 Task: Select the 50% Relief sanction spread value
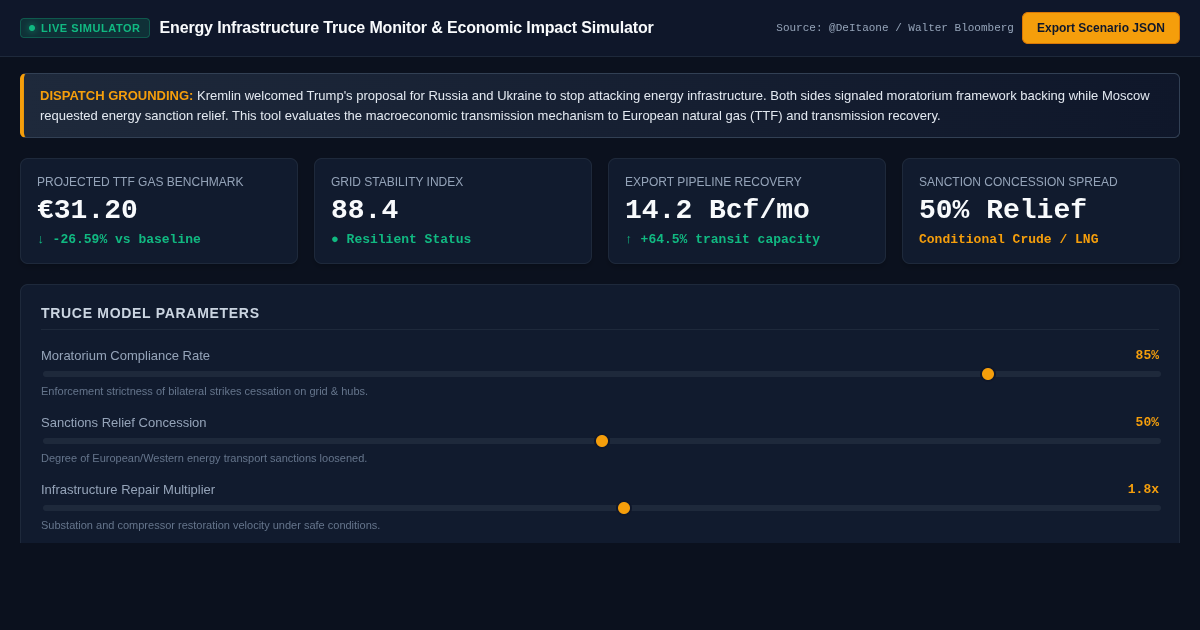pos(1002,210)
